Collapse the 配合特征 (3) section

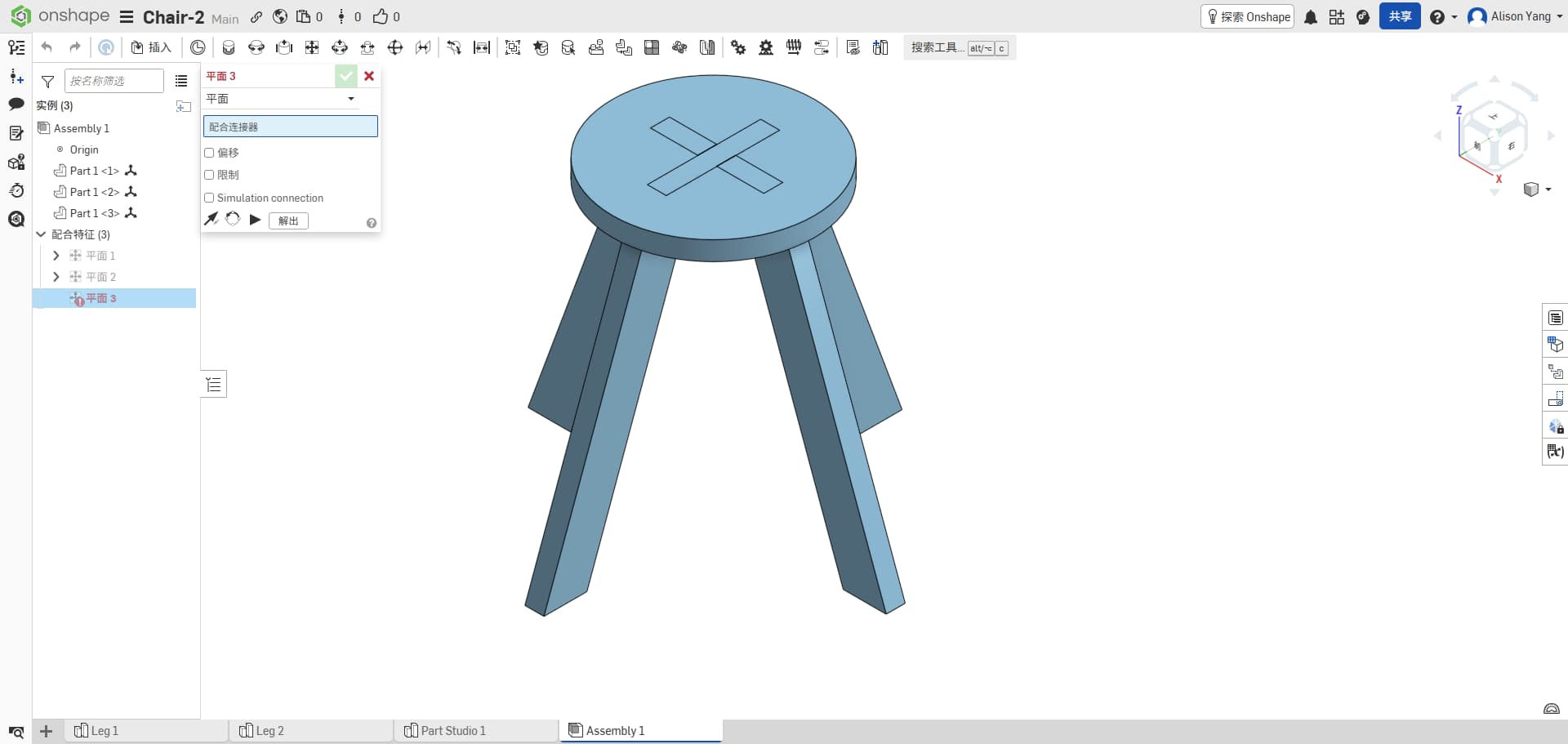tap(41, 234)
